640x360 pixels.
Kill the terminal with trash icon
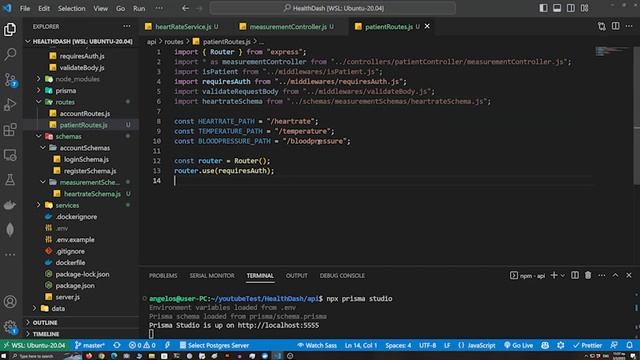(x=588, y=276)
